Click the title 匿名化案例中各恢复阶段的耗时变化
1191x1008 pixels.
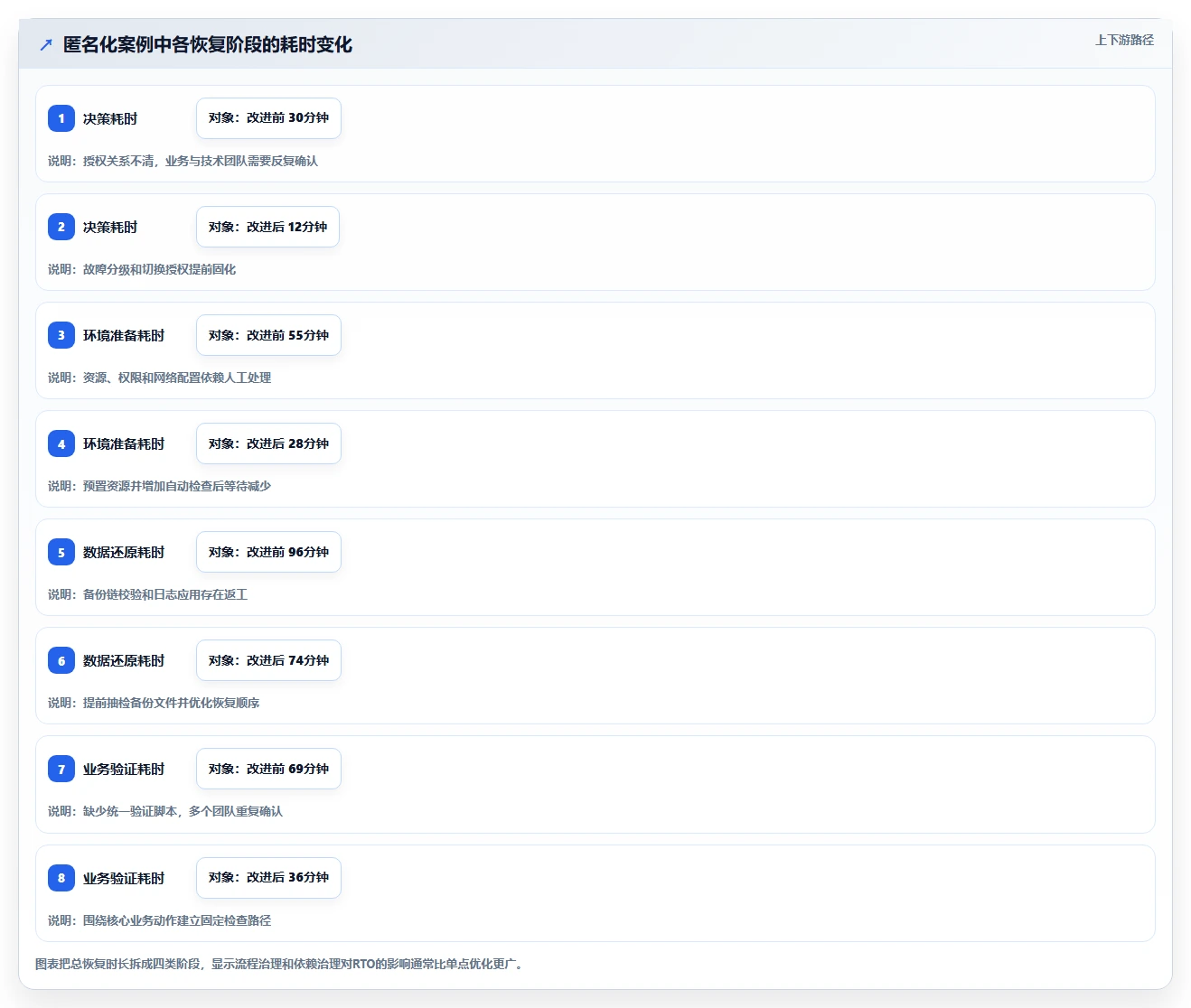(x=208, y=44)
